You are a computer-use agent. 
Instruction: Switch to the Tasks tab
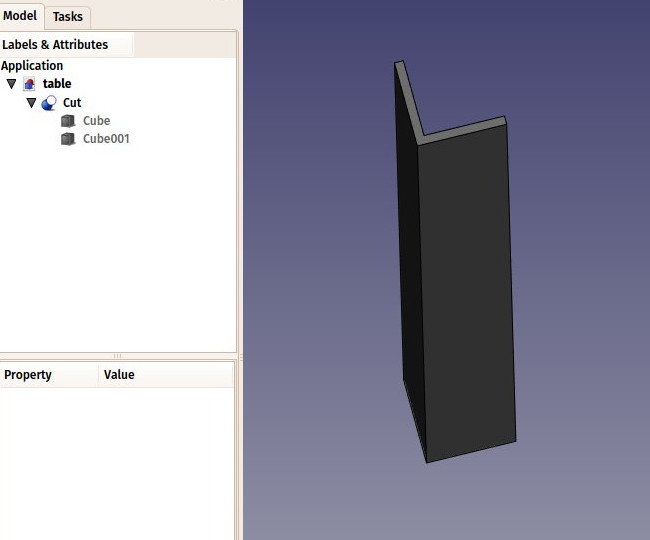68,17
